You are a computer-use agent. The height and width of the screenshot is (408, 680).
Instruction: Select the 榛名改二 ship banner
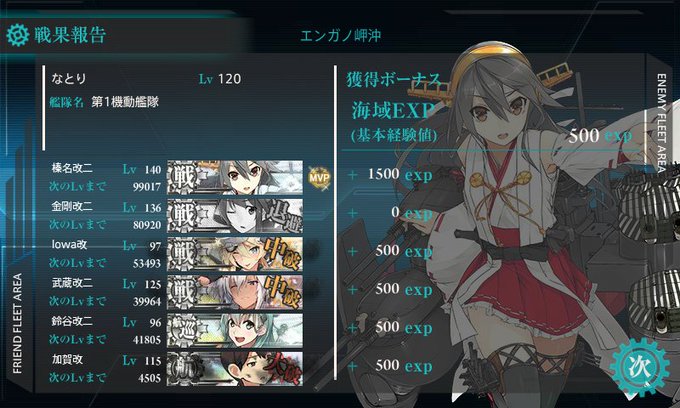pyautogui.click(x=235, y=177)
